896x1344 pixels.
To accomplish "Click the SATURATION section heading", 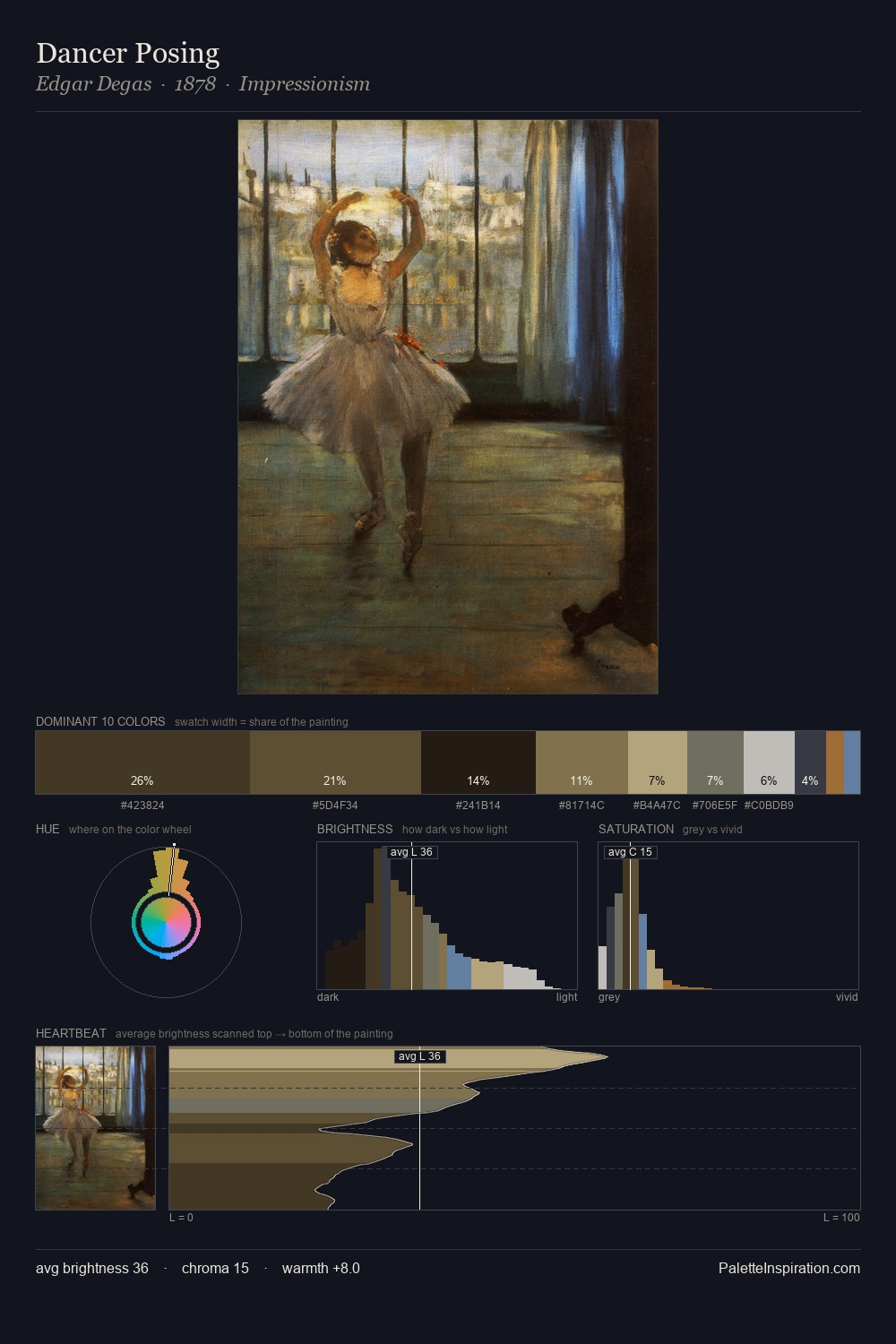I will 636,829.
